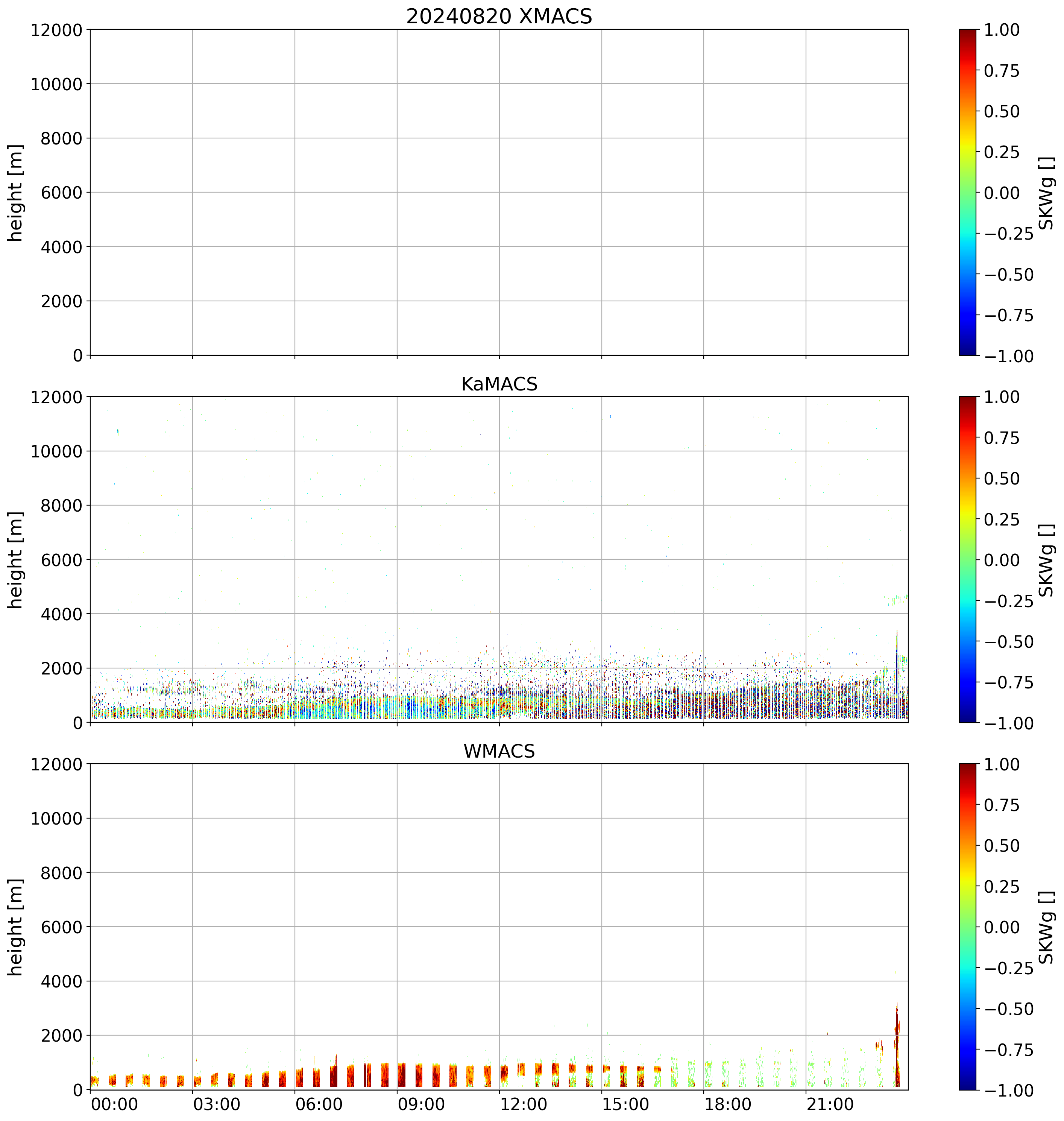Click the WMACS panel colorbar
1064x1121 pixels.
(968, 927)
